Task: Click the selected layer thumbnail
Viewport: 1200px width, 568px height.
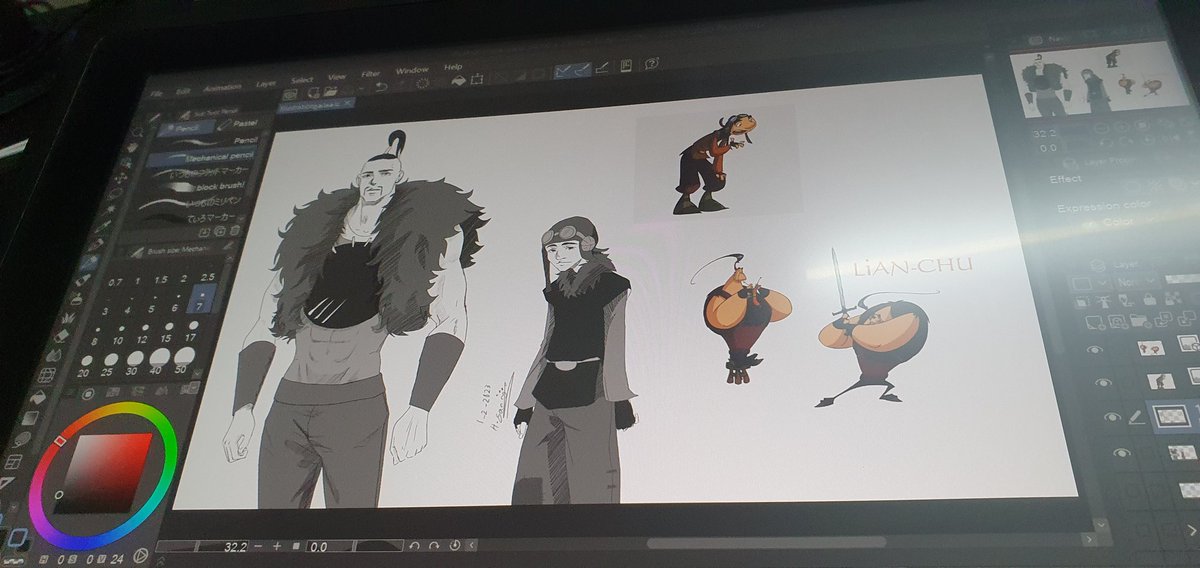Action: (x=1171, y=414)
